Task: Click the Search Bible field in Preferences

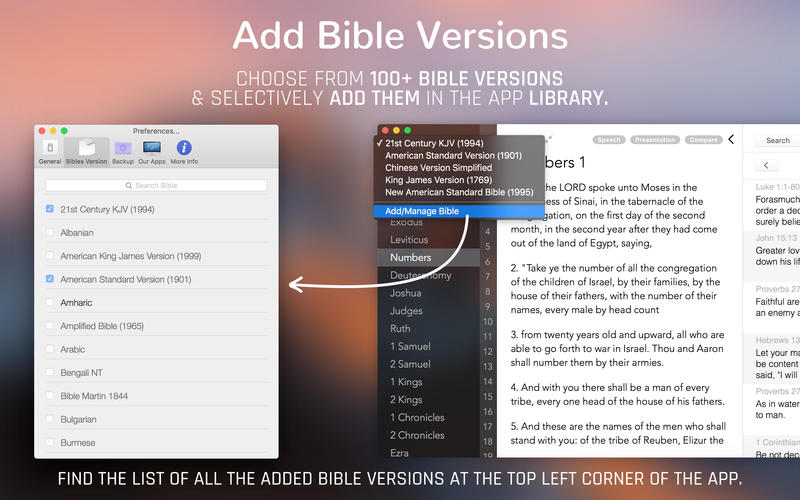Action: 156,185
